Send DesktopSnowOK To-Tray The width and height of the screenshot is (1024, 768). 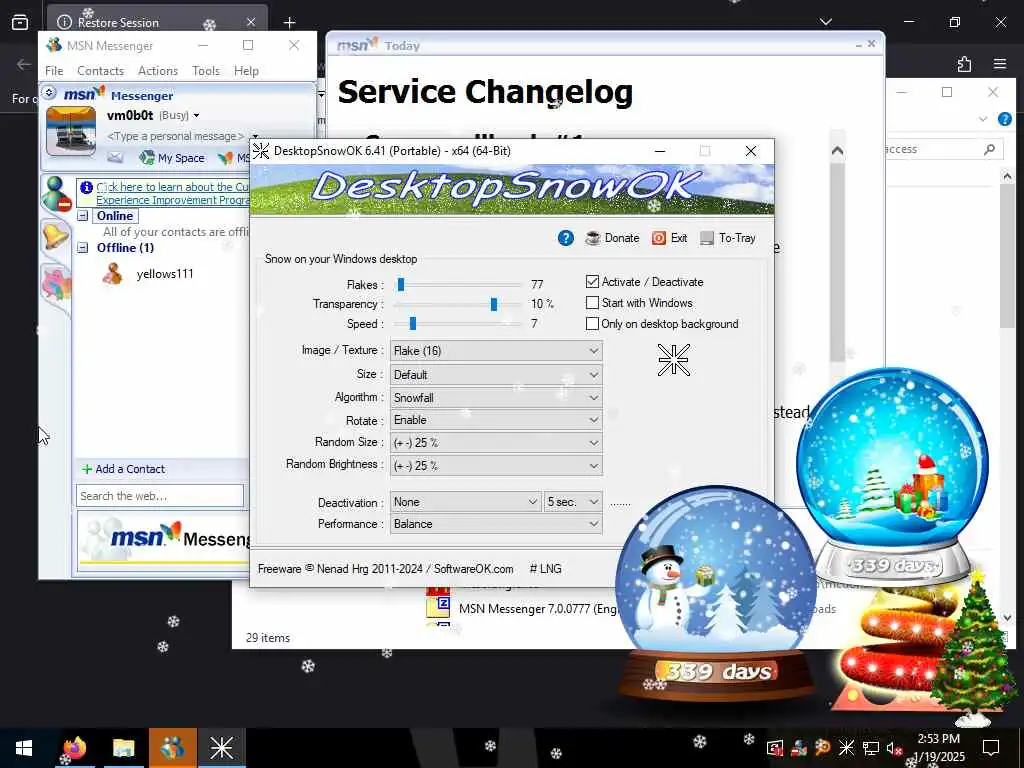(728, 238)
